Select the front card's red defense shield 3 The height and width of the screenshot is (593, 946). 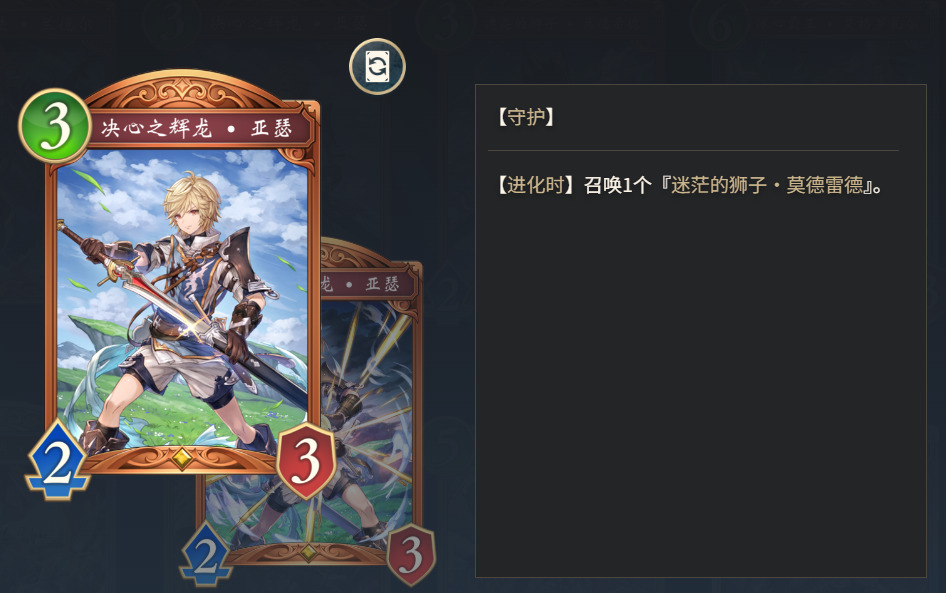point(306,461)
